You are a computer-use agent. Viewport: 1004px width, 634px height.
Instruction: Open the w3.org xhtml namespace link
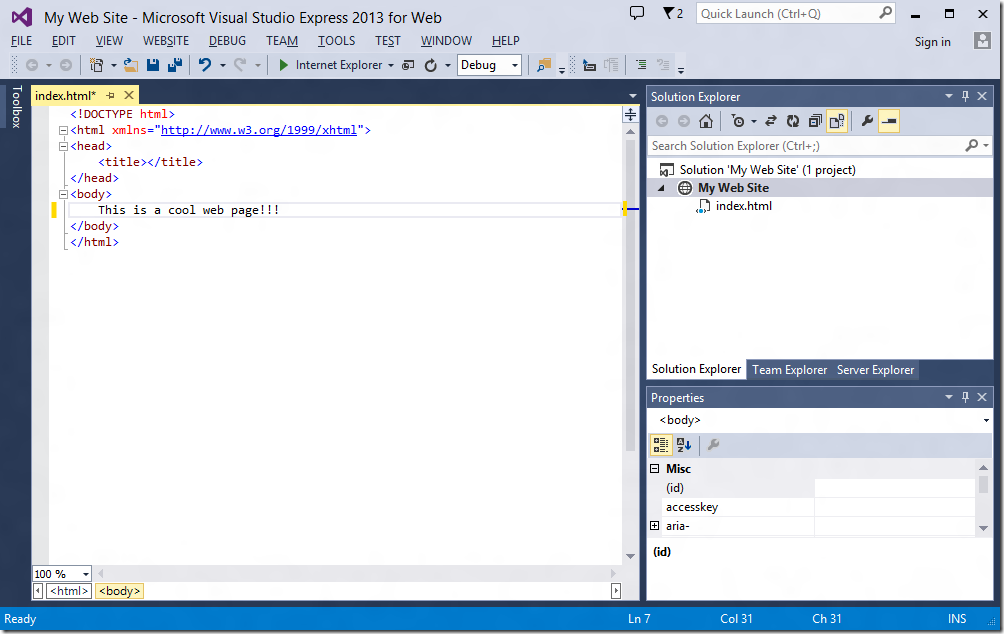click(259, 130)
